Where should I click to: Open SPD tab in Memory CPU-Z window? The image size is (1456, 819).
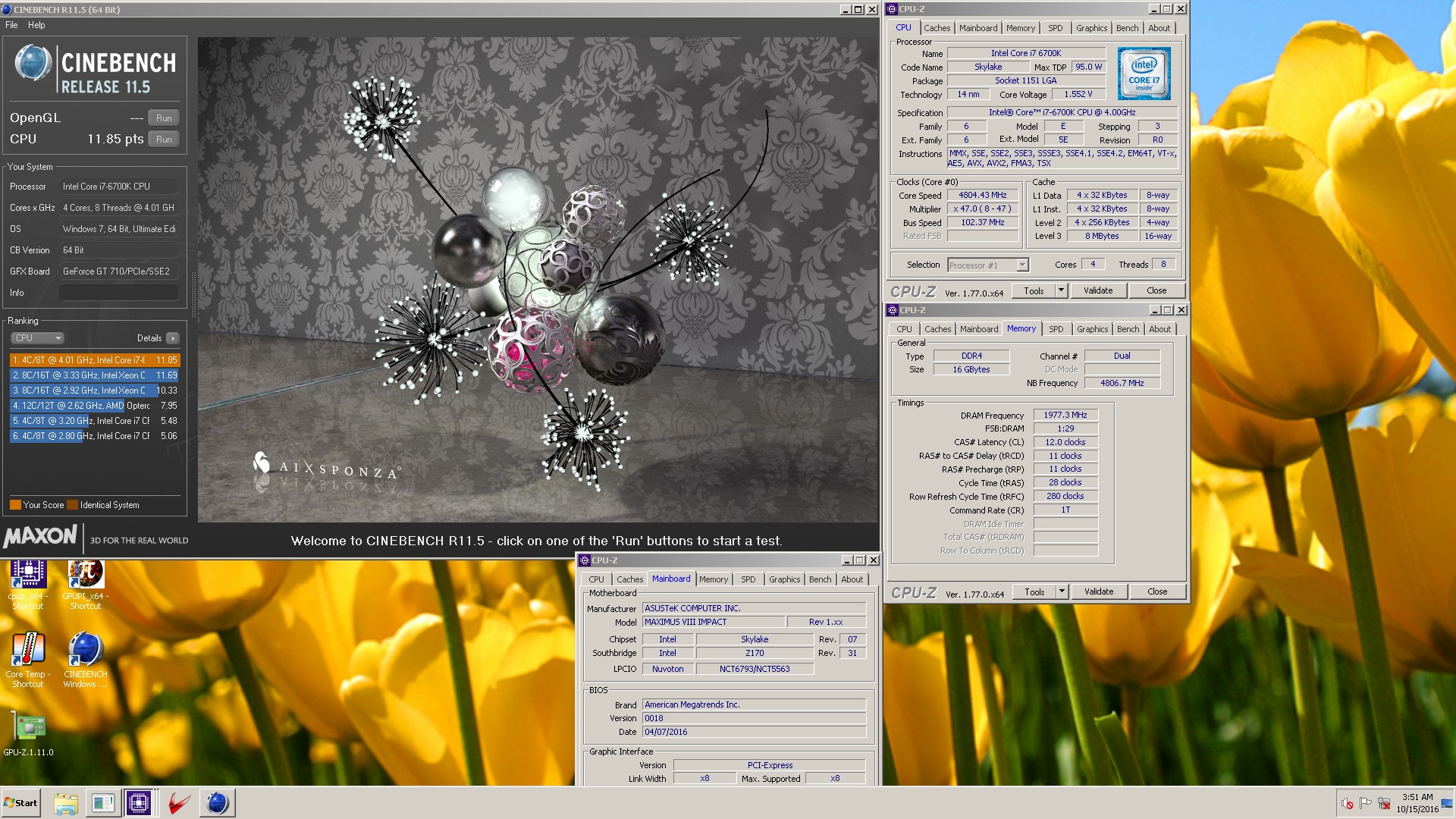(x=1056, y=329)
